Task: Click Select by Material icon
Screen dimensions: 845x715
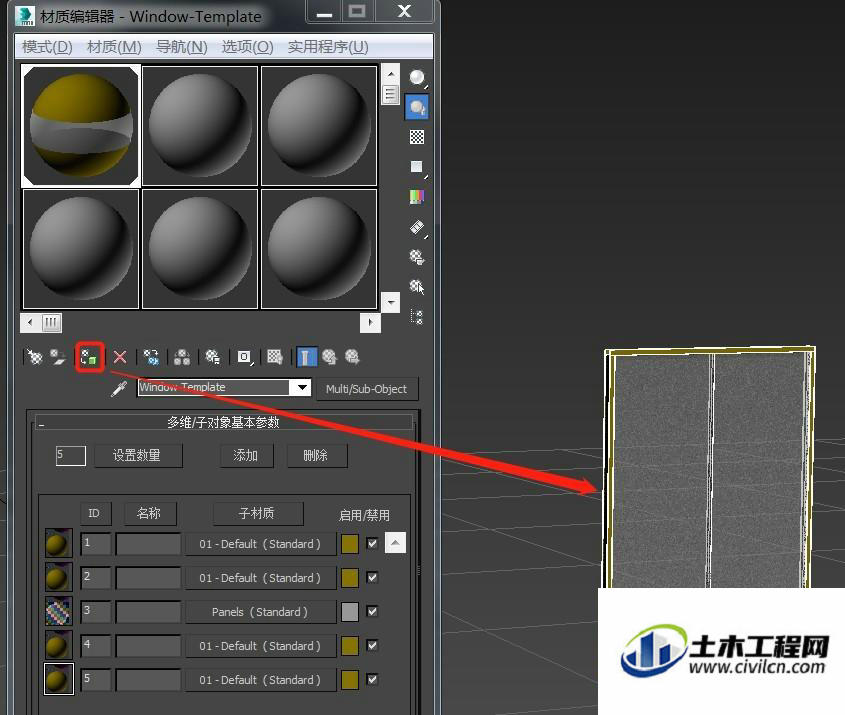Action: coord(417,286)
